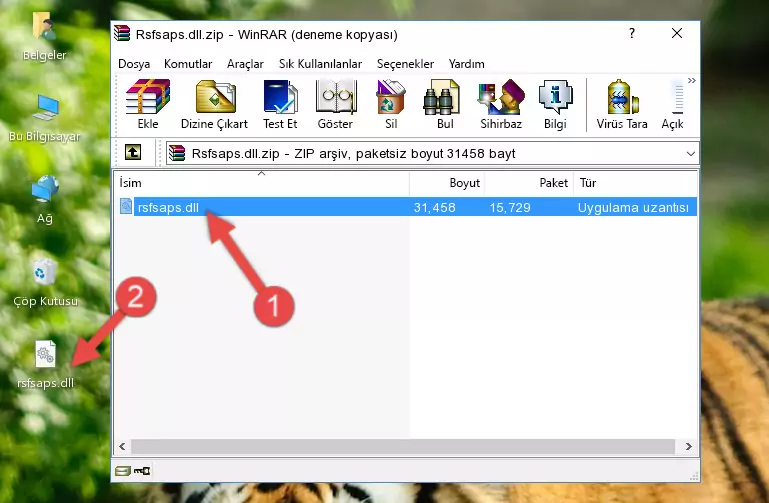Open the Göster (View) tool
Image resolution: width=769 pixels, height=503 pixels.
point(335,104)
